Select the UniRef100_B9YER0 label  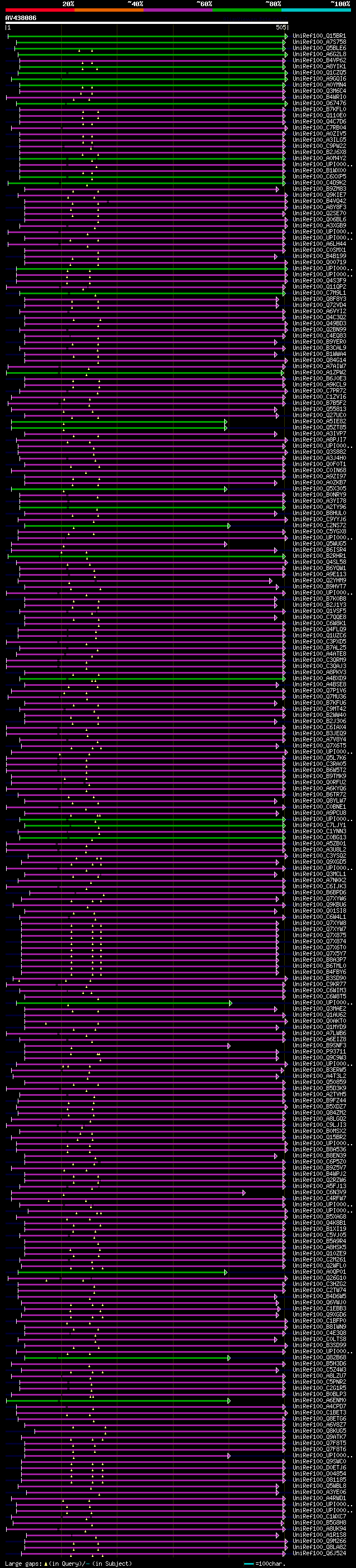pyautogui.click(x=319, y=342)
